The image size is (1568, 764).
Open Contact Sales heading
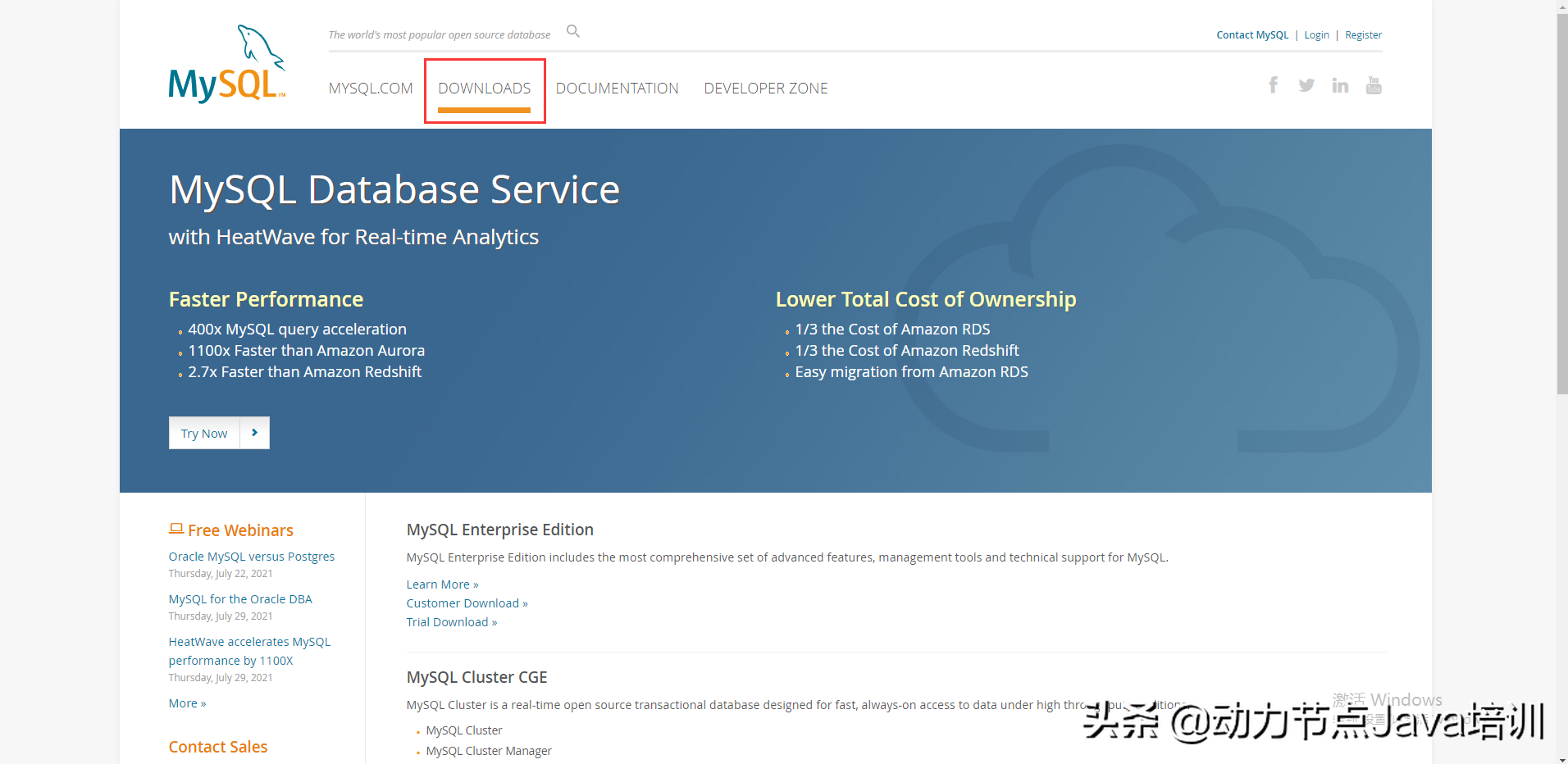218,747
